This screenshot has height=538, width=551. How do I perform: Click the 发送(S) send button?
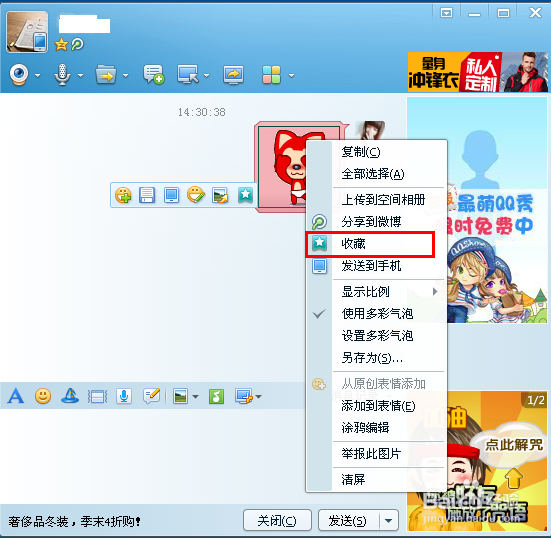(x=349, y=520)
